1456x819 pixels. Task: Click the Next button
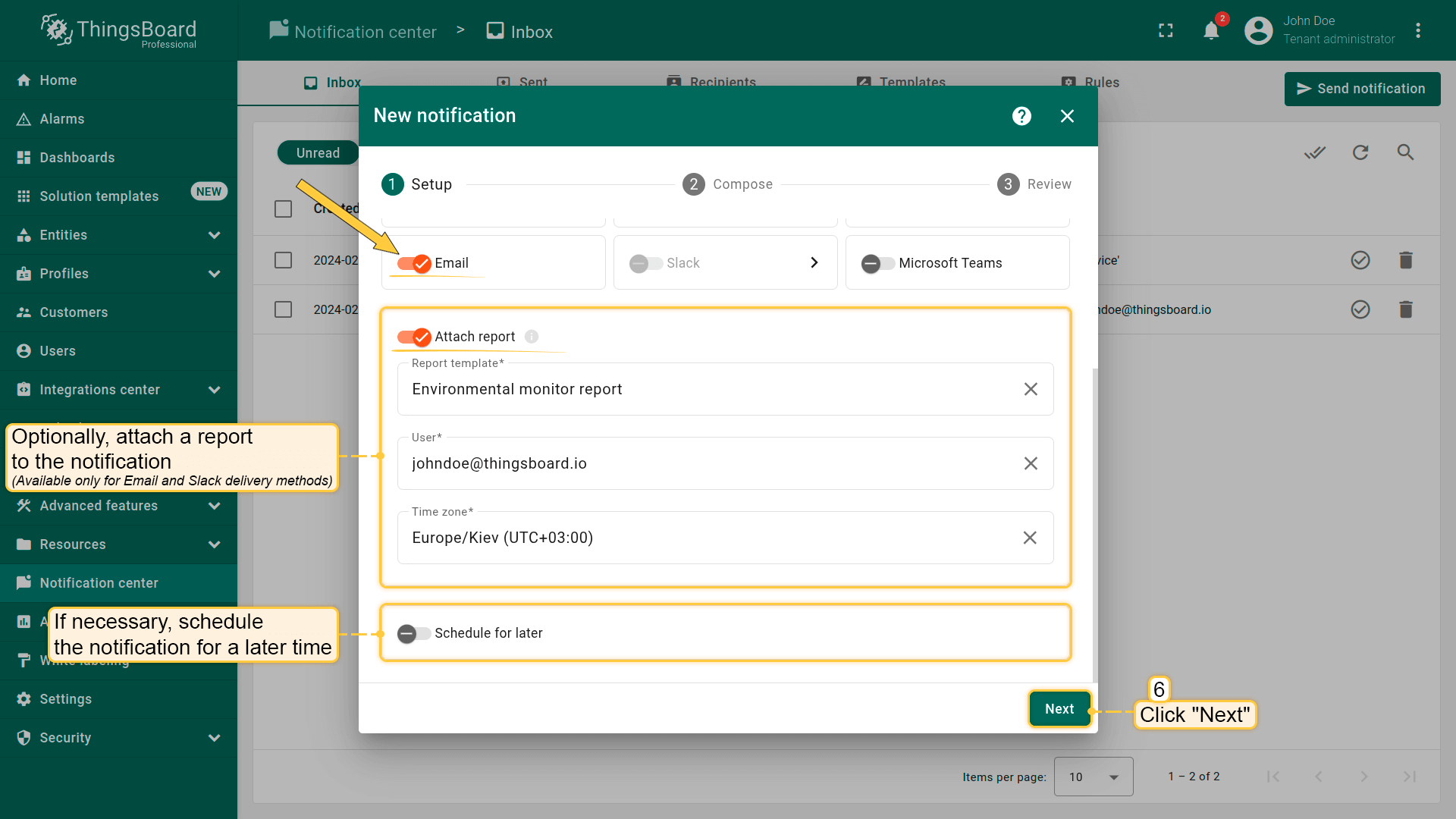pyautogui.click(x=1059, y=709)
